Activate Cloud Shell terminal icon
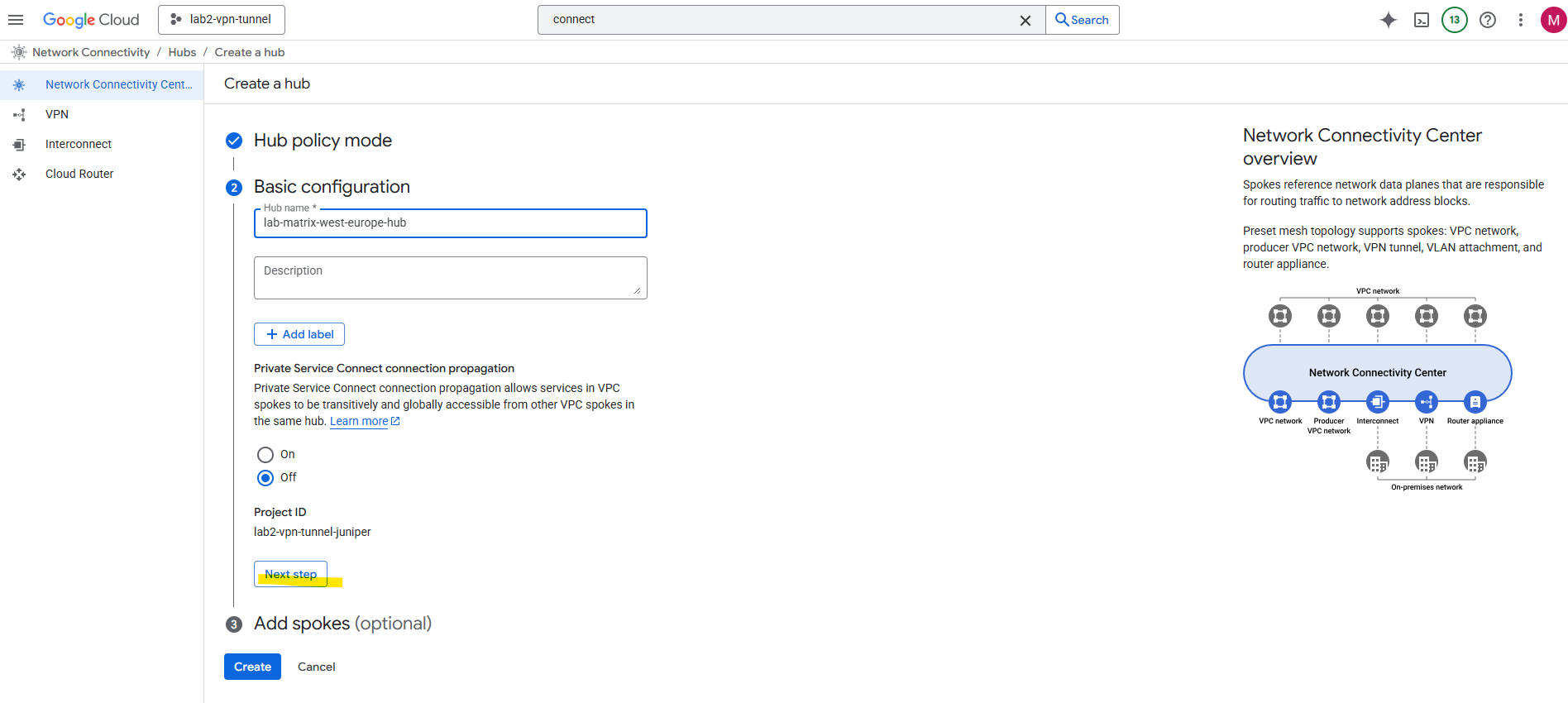 (1422, 20)
